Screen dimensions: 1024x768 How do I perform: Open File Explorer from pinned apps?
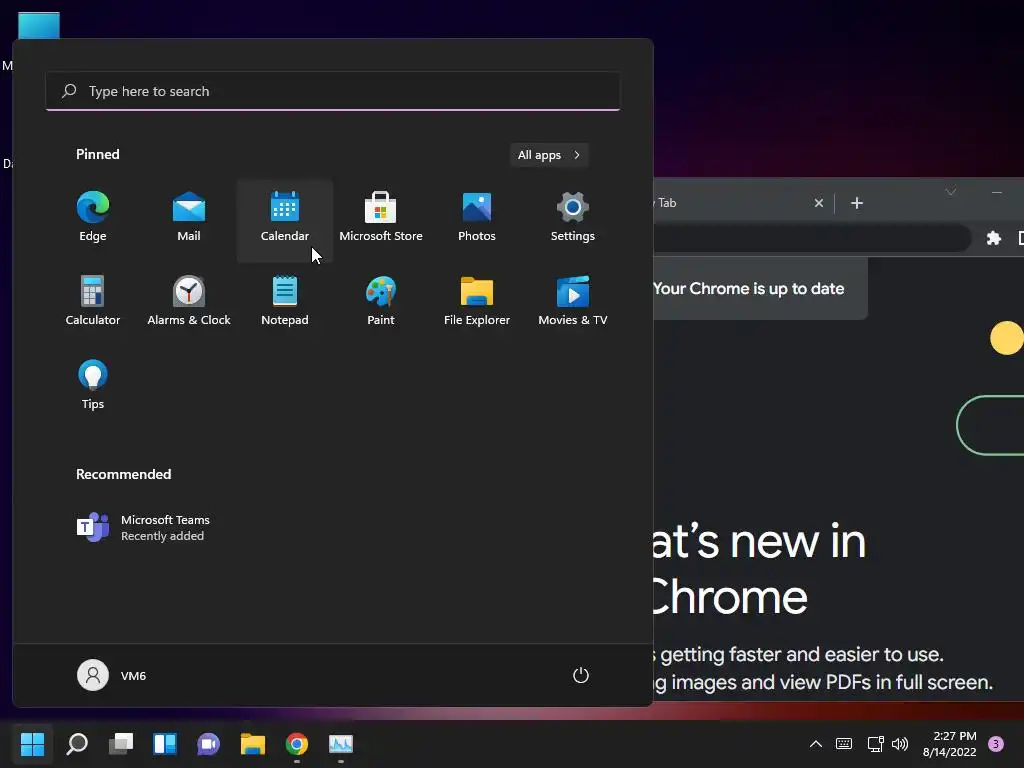click(477, 302)
